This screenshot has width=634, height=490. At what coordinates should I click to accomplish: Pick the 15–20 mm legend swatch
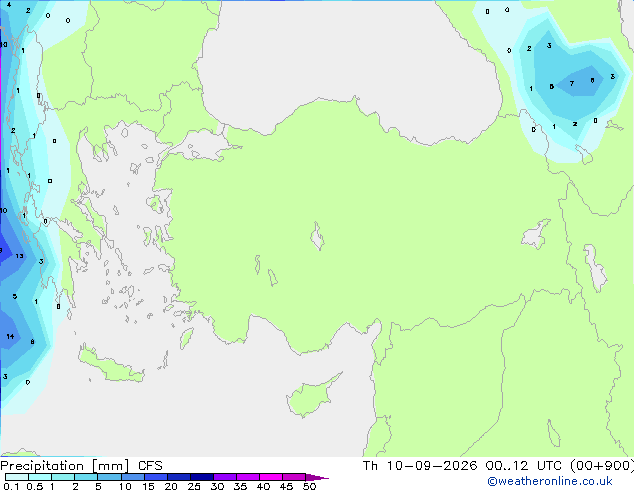pos(155,477)
